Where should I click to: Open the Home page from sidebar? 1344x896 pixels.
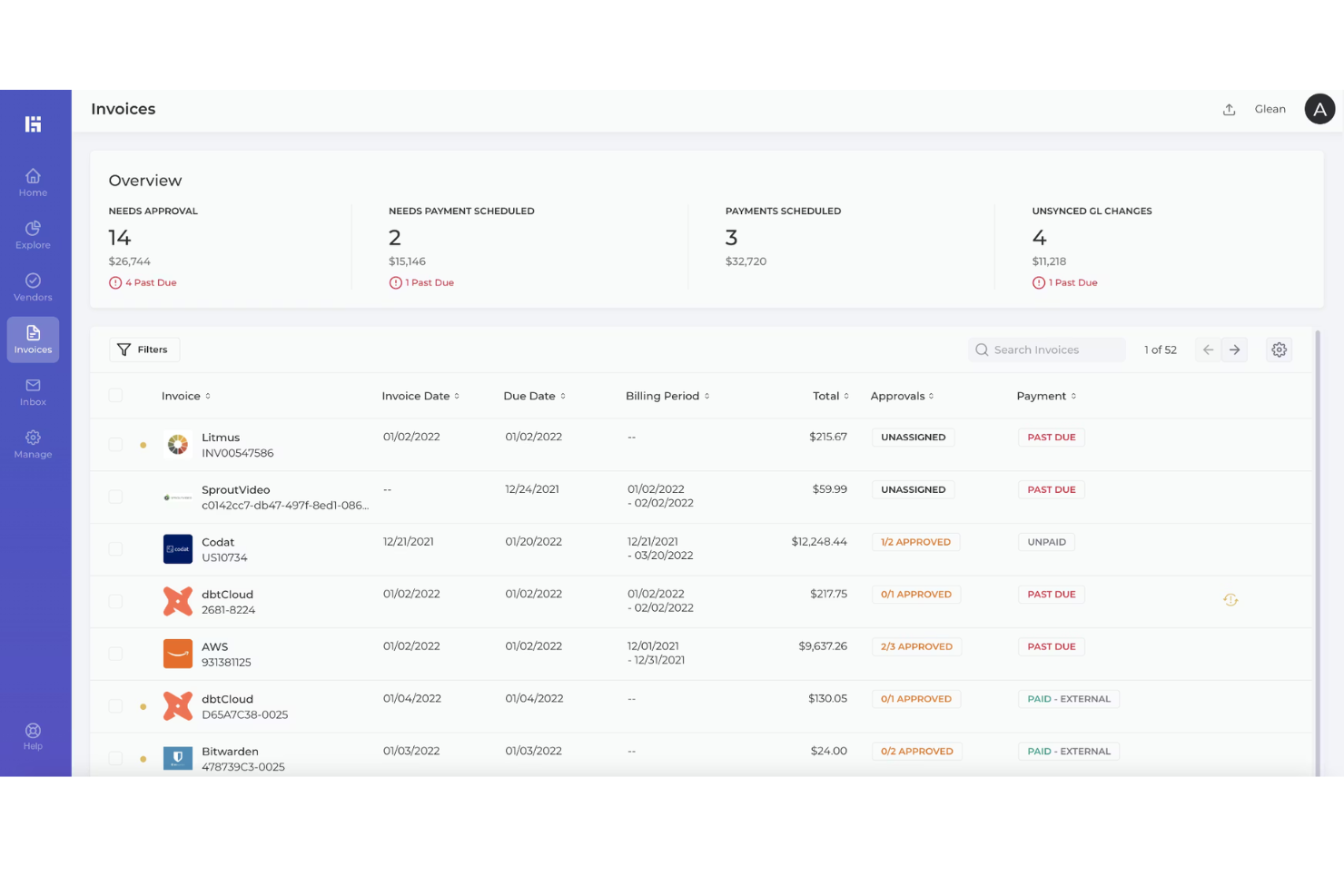pos(33,182)
